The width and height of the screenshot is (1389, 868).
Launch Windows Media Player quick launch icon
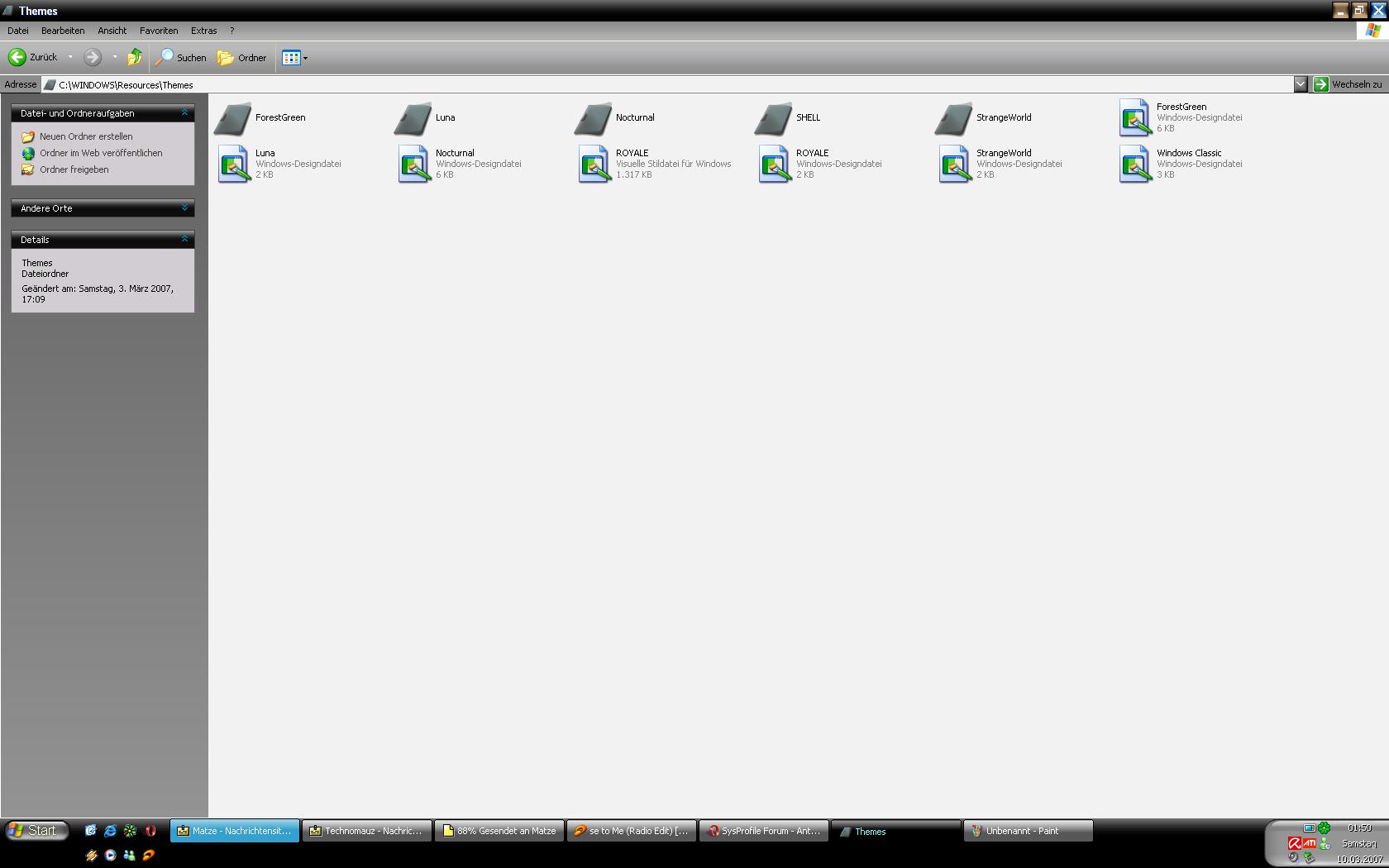pos(110,856)
